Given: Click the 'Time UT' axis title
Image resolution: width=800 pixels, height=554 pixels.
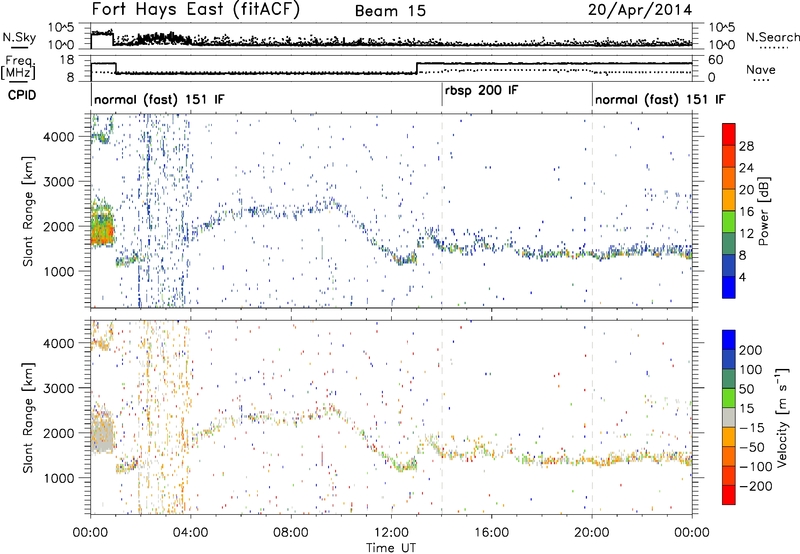Looking at the screenshot, I should [x=391, y=547].
